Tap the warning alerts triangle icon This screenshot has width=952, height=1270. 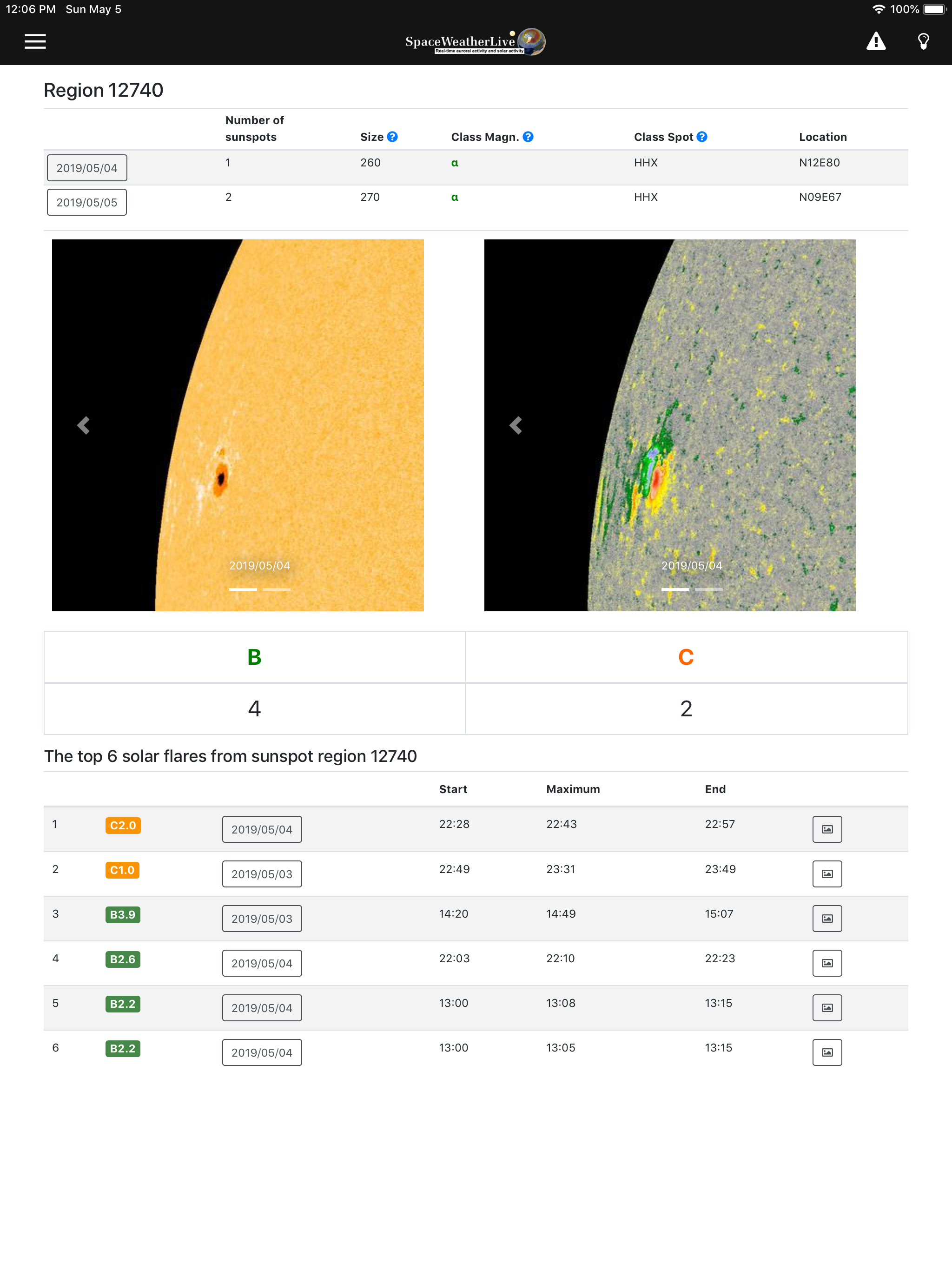876,41
